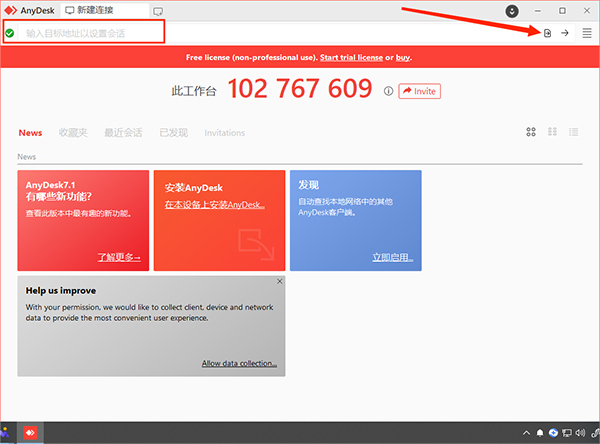Click the Start trial license link
This screenshot has height=444, width=600.
pyautogui.click(x=351, y=57)
